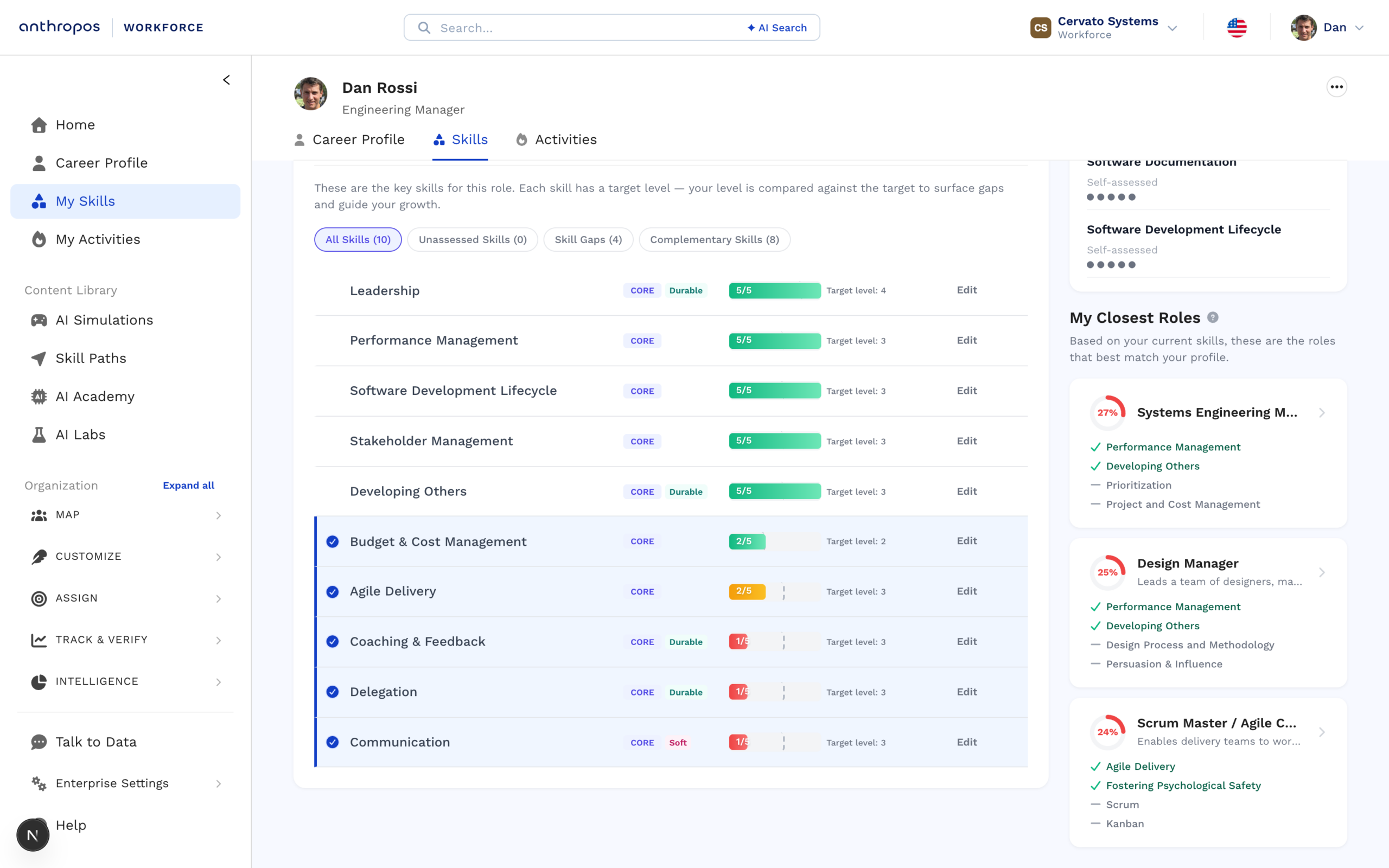
Task: Click the CUSTOMIZE feather icon
Action: pyautogui.click(x=39, y=556)
